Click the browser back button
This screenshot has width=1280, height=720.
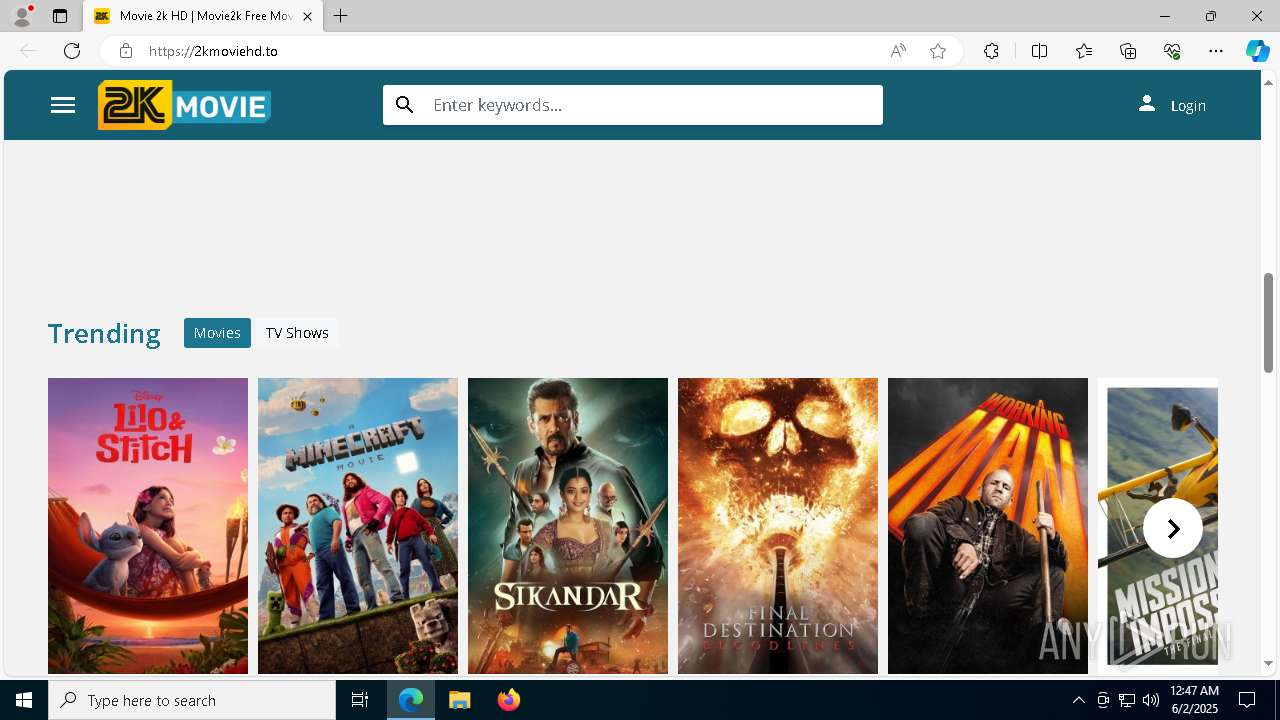pos(28,51)
